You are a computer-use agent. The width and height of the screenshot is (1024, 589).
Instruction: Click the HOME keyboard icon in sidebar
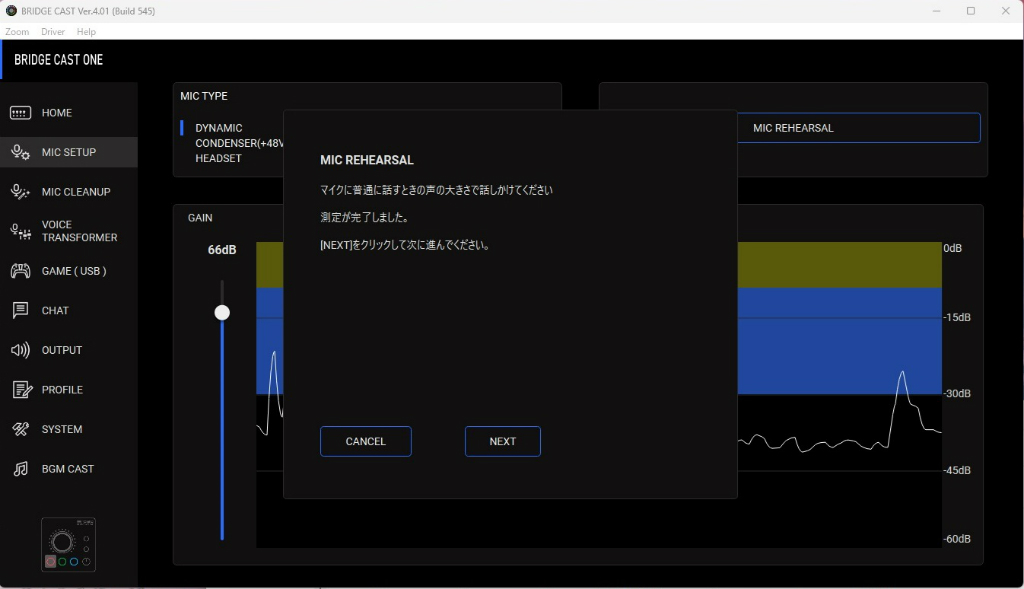coord(20,113)
